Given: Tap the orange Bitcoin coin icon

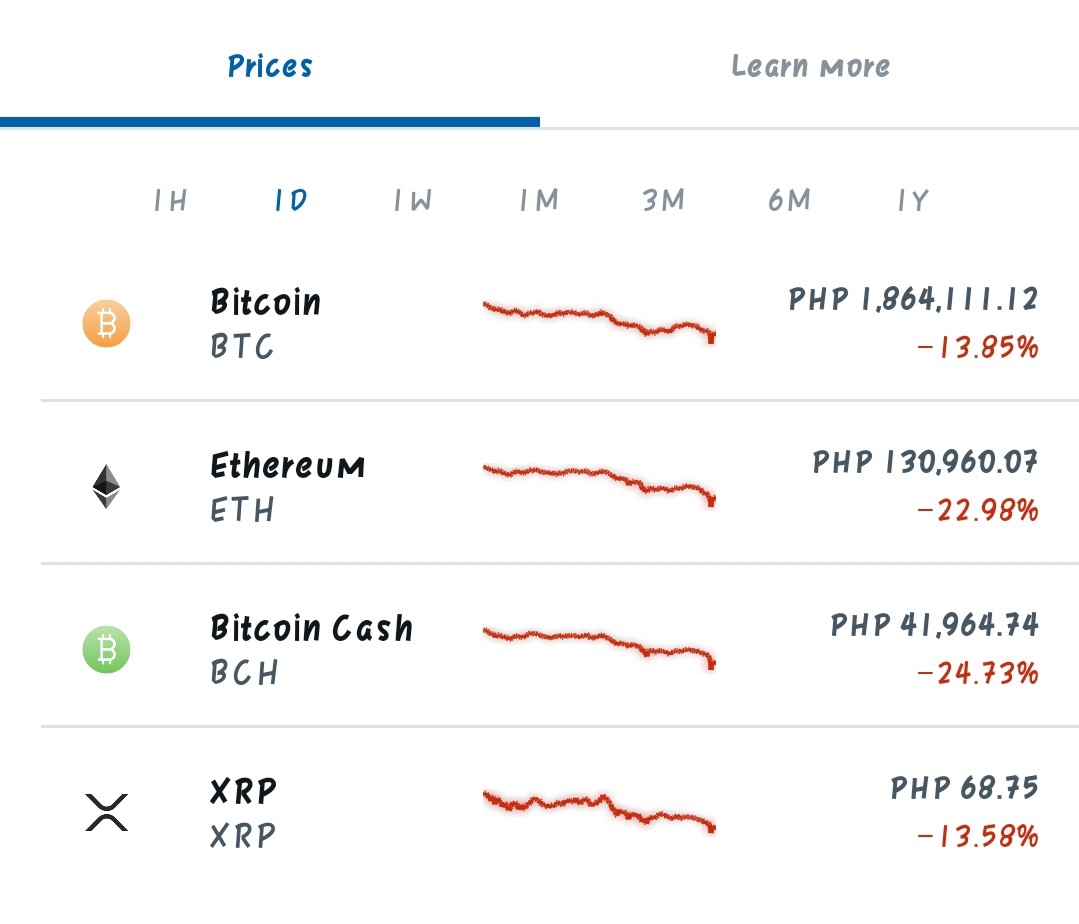Looking at the screenshot, I should [x=107, y=323].
